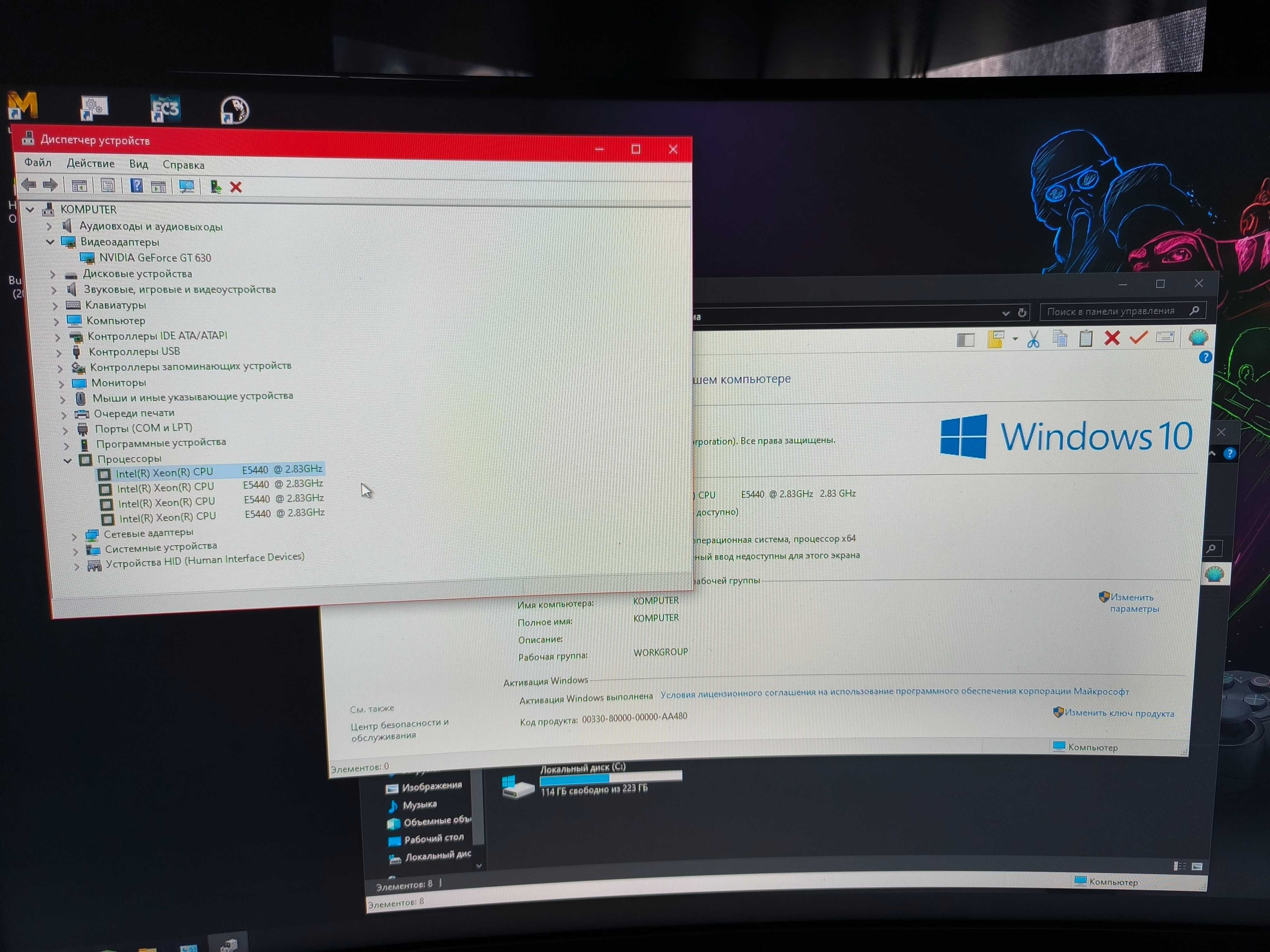Open the Действие menu

(91, 164)
